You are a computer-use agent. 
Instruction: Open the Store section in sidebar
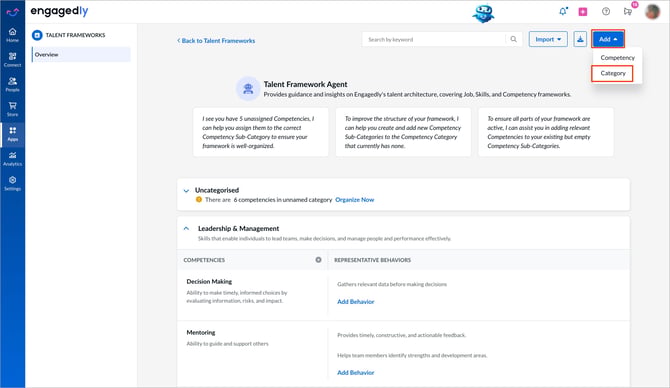pyautogui.click(x=12, y=109)
